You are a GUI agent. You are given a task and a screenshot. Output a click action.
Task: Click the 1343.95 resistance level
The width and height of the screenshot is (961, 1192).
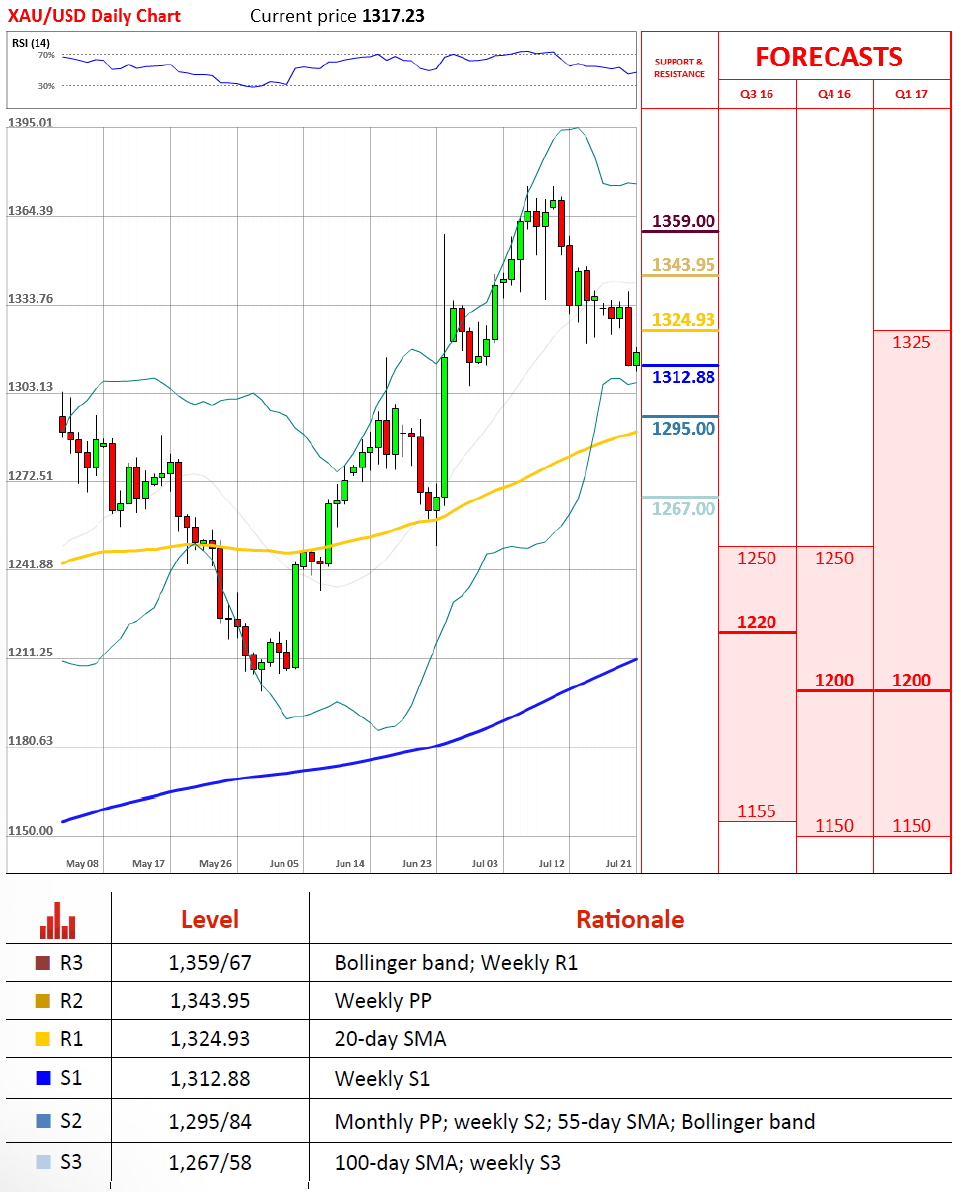pyautogui.click(x=683, y=265)
